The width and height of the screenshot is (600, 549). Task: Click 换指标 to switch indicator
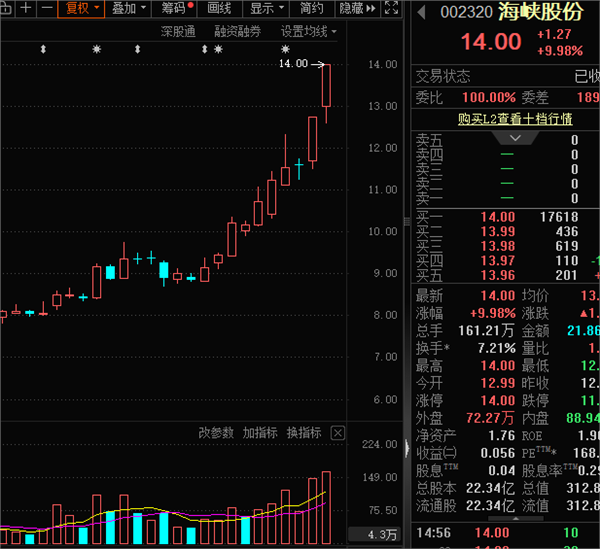[x=304, y=433]
